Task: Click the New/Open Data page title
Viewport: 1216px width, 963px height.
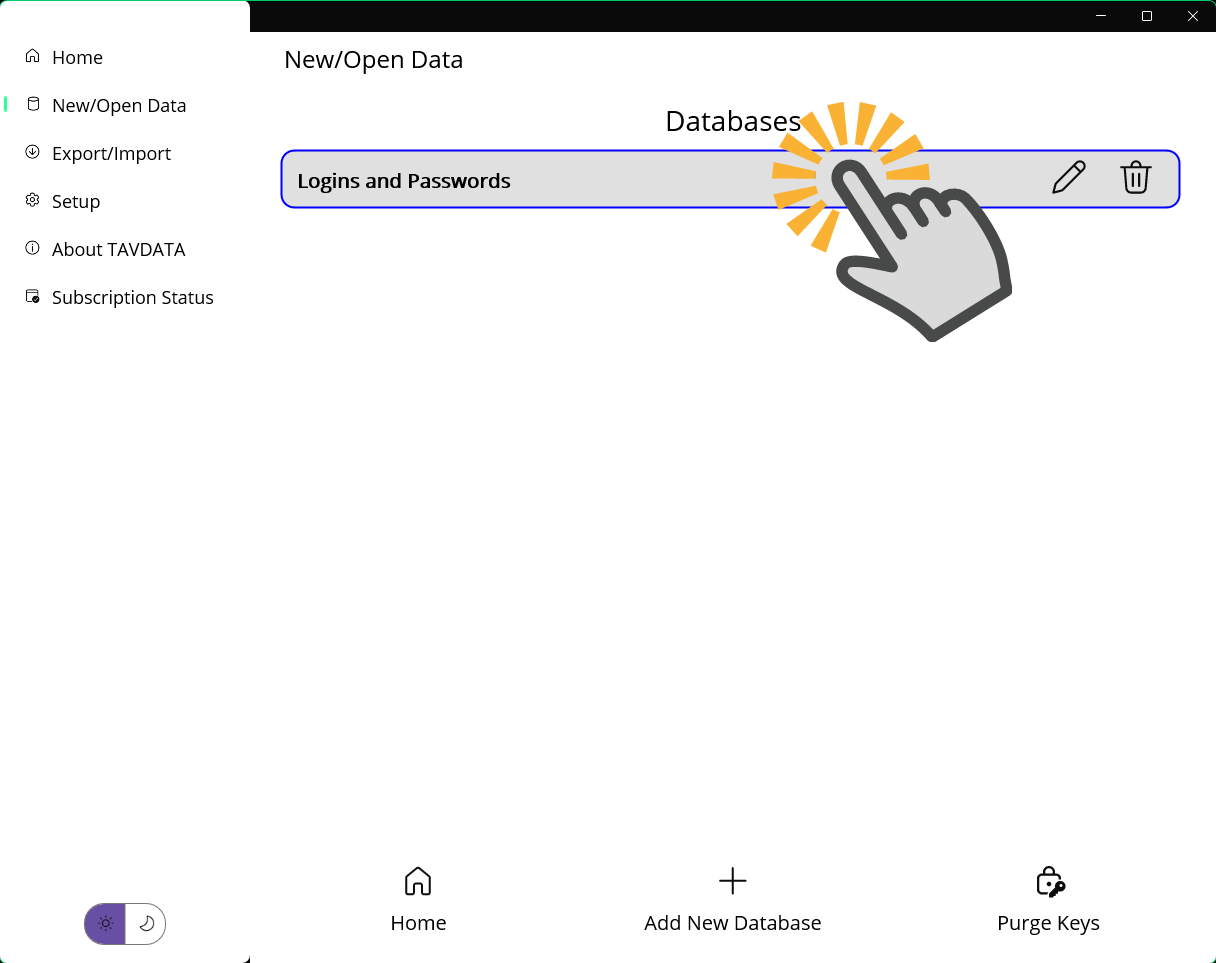Action: coord(373,60)
